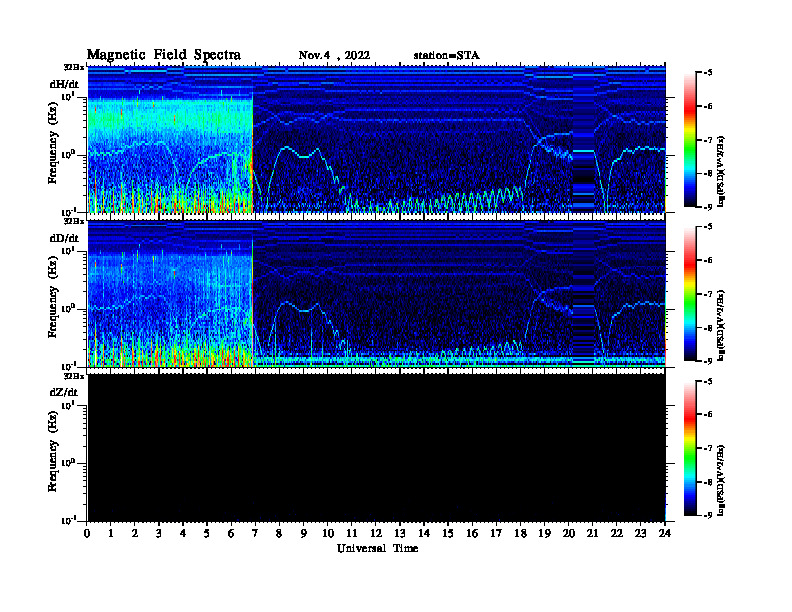Click hour 11 on the time axis
Image resolution: width=792 pixels, height=612 pixels.
click(x=352, y=533)
